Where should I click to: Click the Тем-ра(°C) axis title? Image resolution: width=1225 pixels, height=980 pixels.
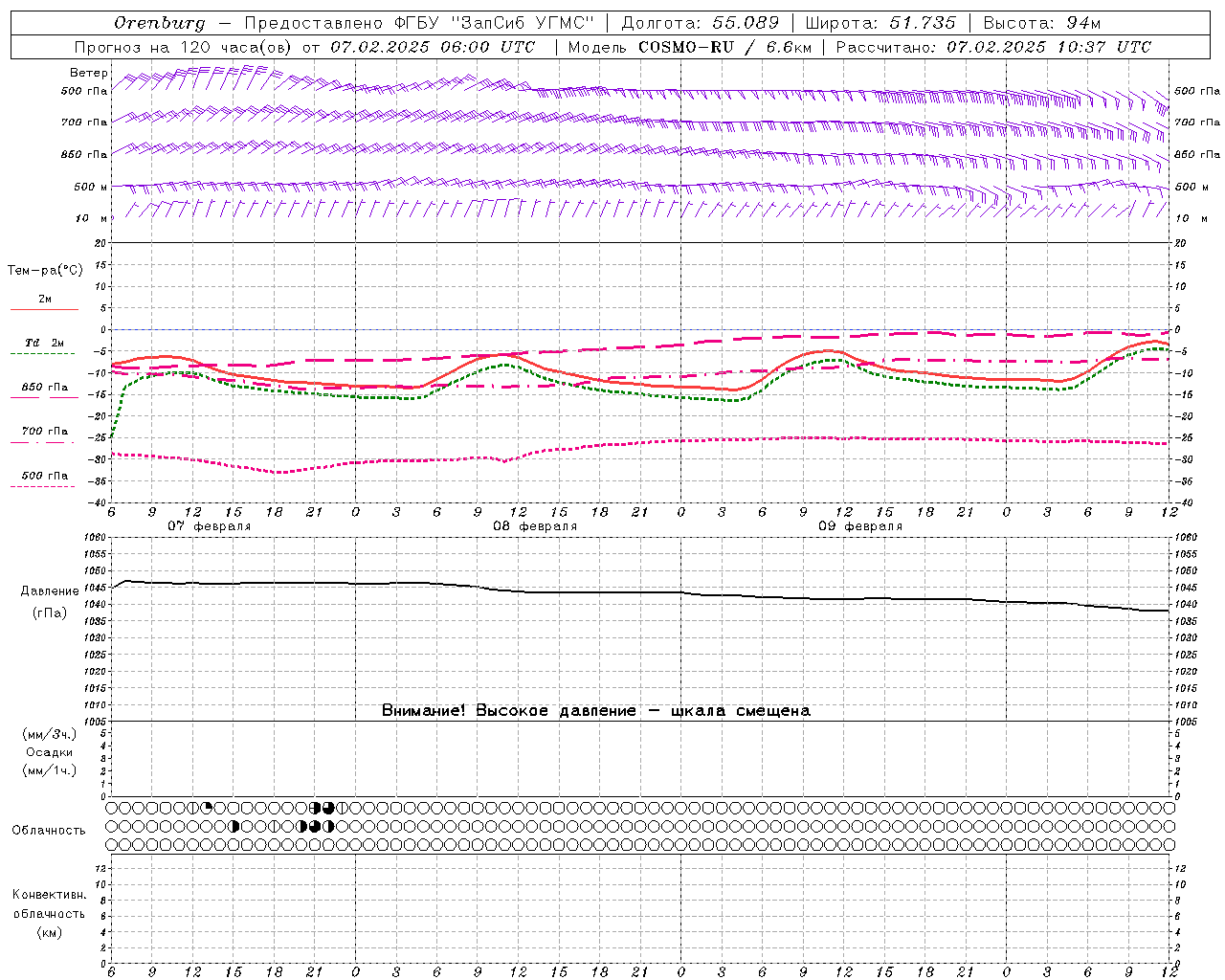tap(45, 271)
